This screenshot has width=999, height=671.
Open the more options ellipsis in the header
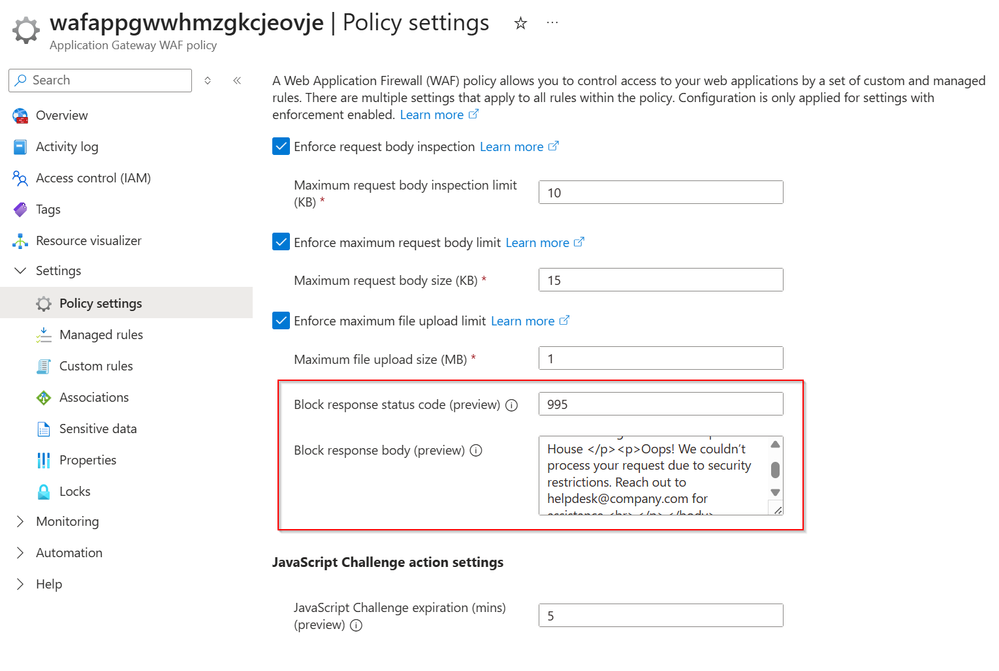pos(552,23)
